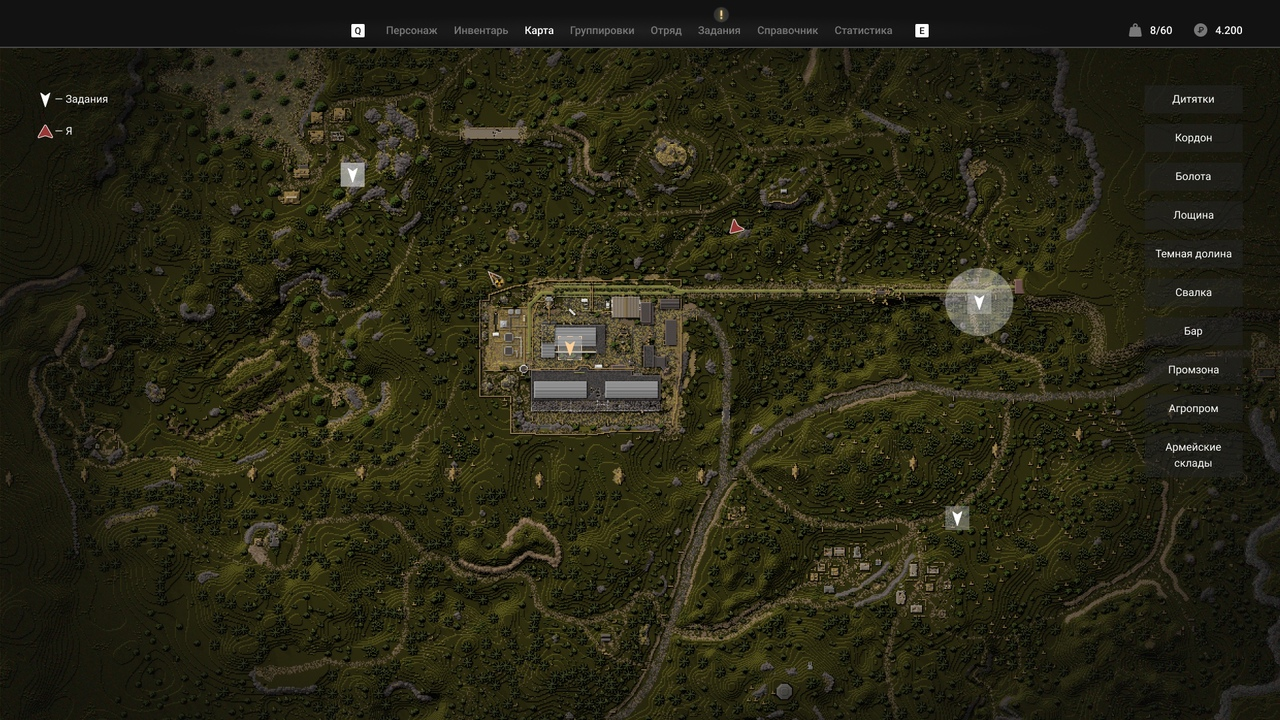Viewport: 1280px width, 720px height.
Task: Jump to the Темная долина location
Action: tap(1193, 254)
